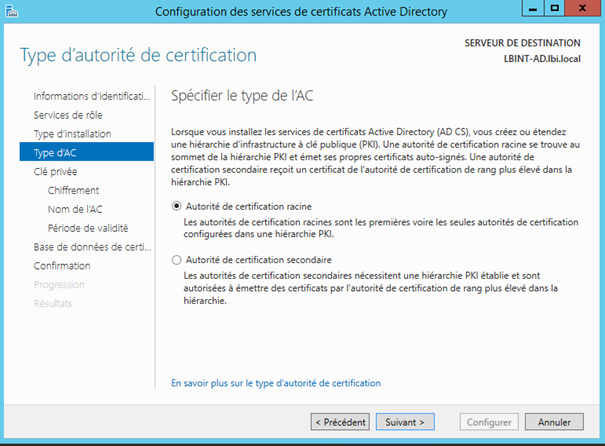Choose Autorité de certification secondaire radio button
The width and height of the screenshot is (605, 446).
[x=177, y=259]
